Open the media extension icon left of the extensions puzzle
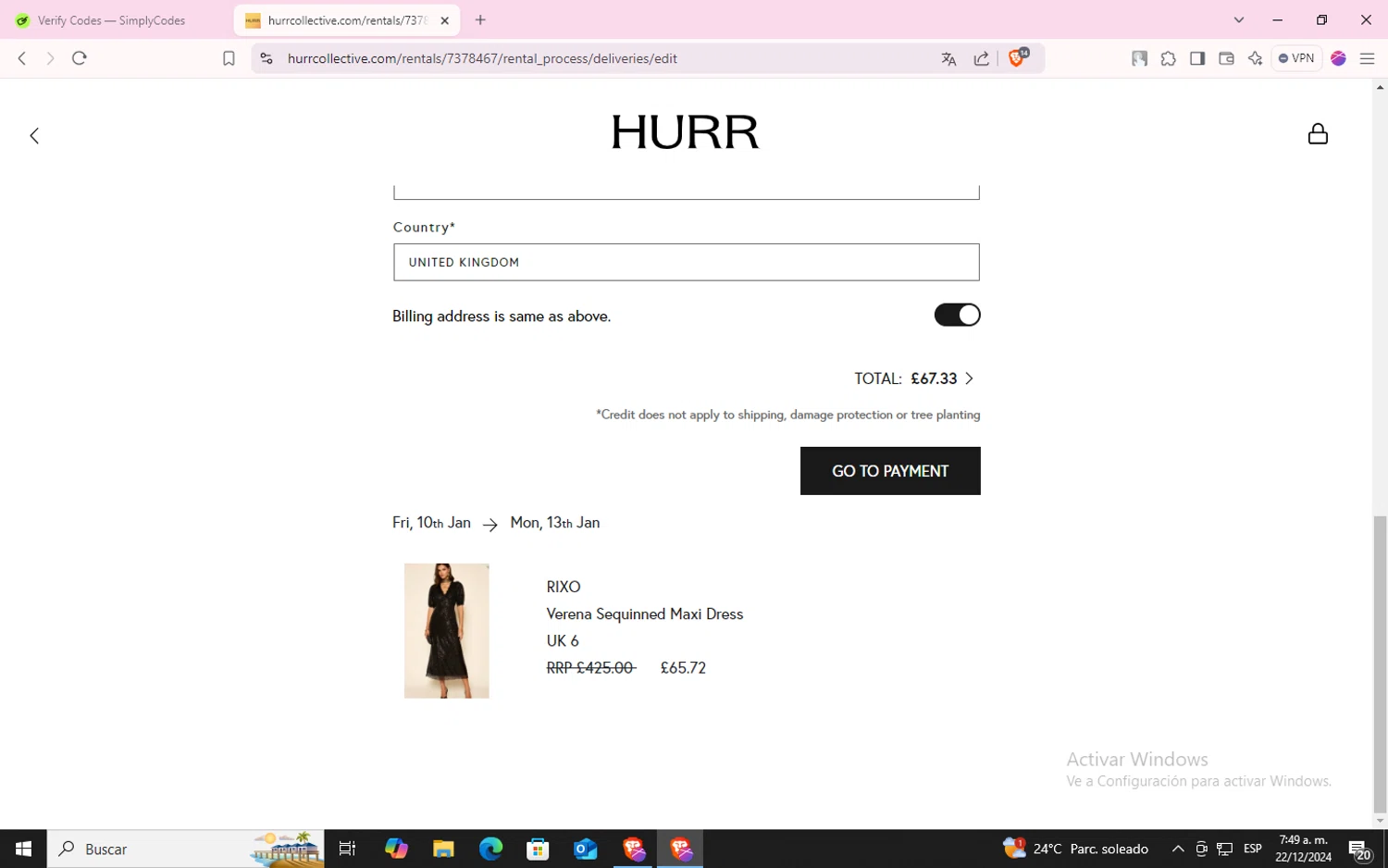This screenshot has width=1388, height=868. [x=1139, y=58]
